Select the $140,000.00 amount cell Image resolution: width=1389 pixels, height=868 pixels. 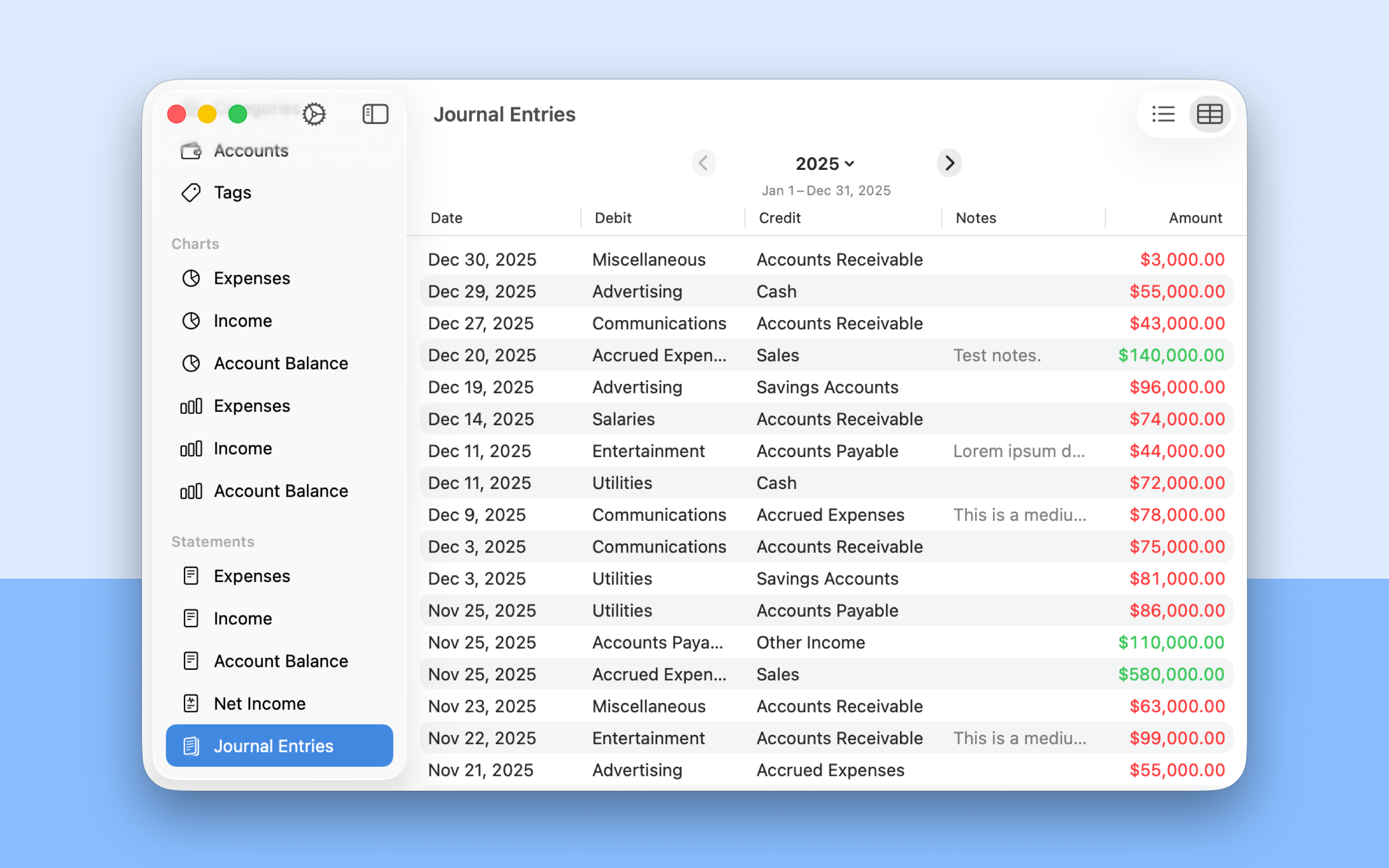click(1171, 355)
